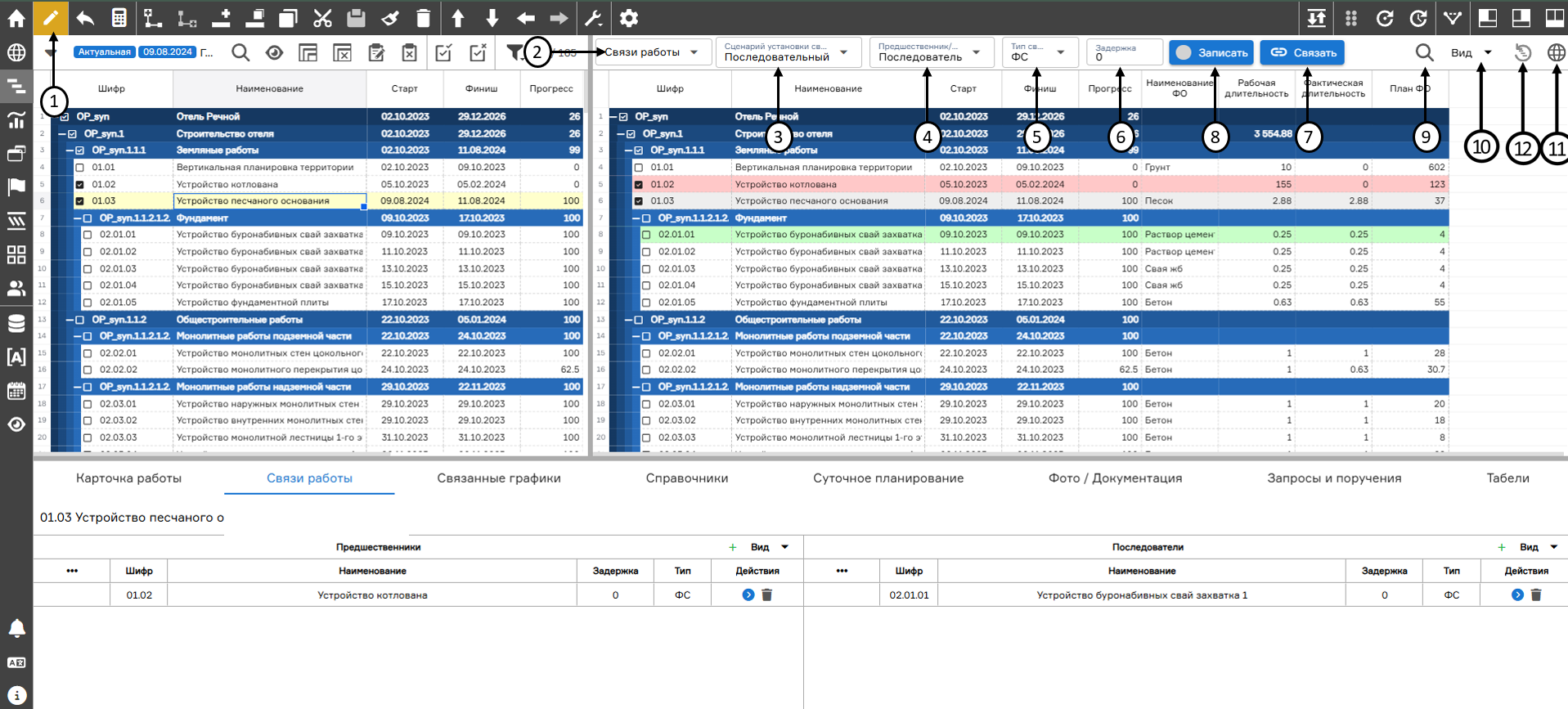
Task: Click the calendar icon in left sidebar
Action: click(16, 391)
